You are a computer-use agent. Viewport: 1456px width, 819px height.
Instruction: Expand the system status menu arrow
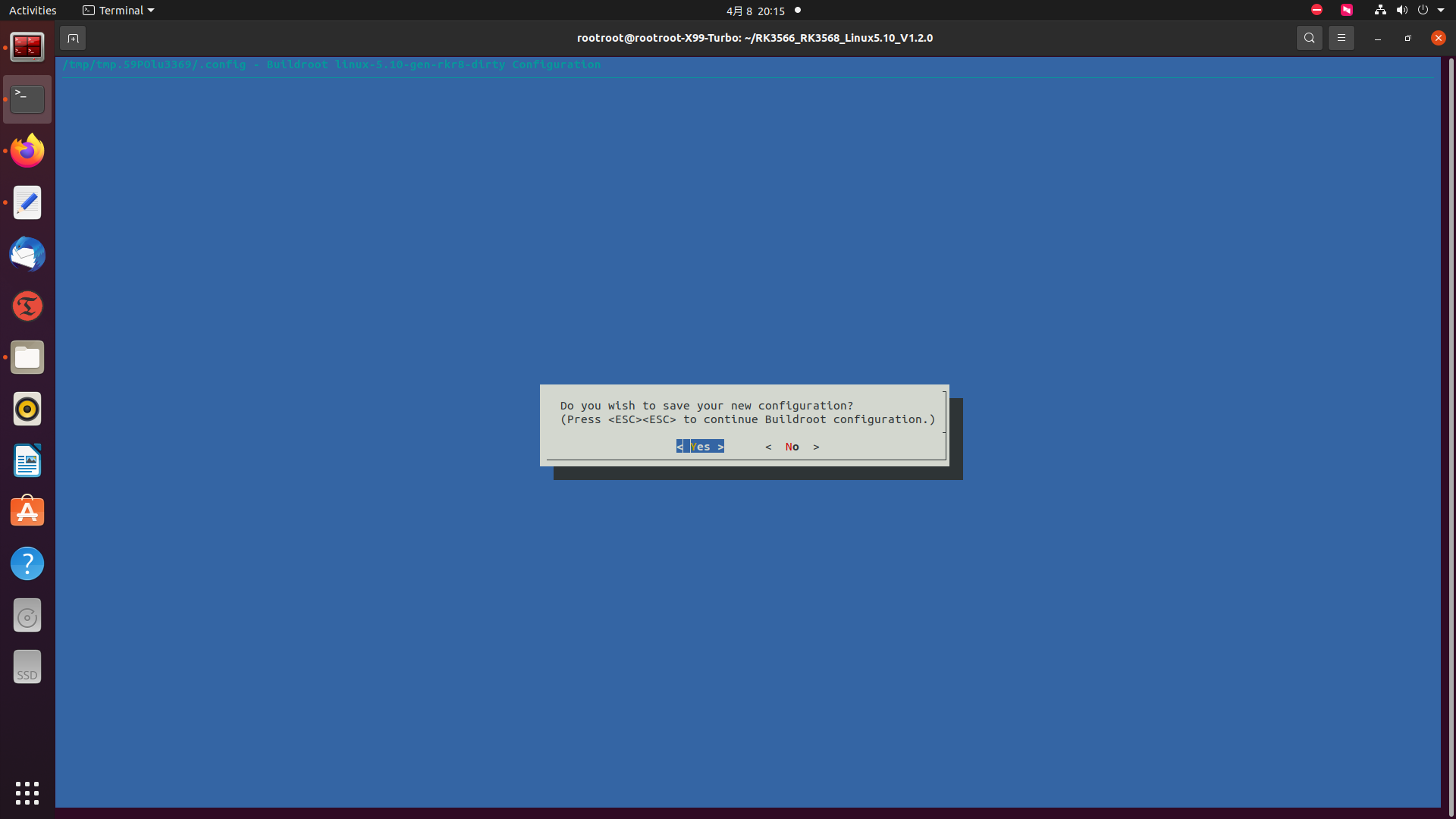pos(1441,11)
